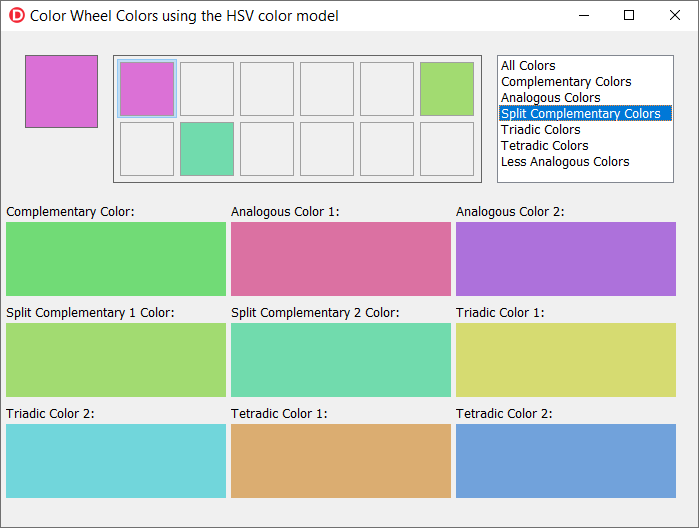Click the orange Tetradic Color 1 panel
The width and height of the screenshot is (699, 528).
tap(341, 461)
